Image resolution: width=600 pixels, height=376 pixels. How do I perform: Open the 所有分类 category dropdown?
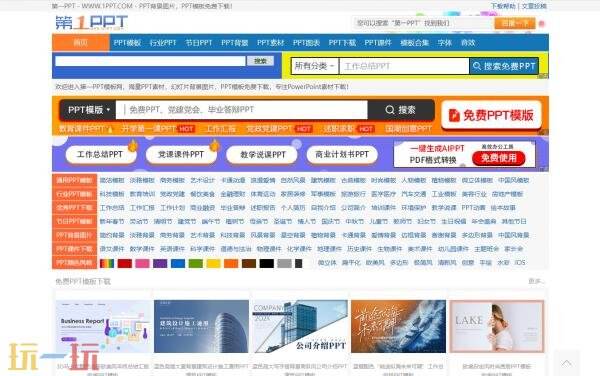click(x=315, y=66)
